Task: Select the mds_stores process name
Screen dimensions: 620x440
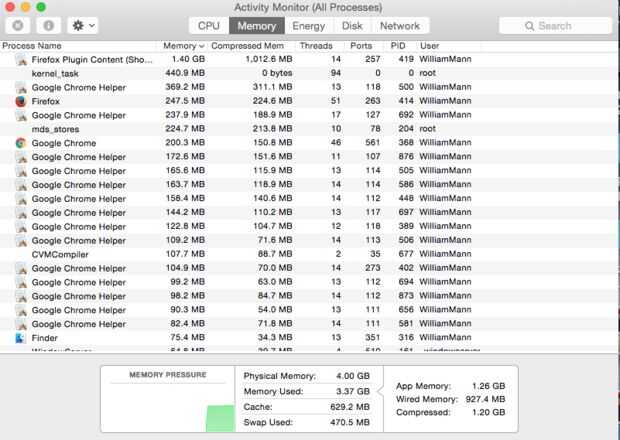Action: (55, 129)
